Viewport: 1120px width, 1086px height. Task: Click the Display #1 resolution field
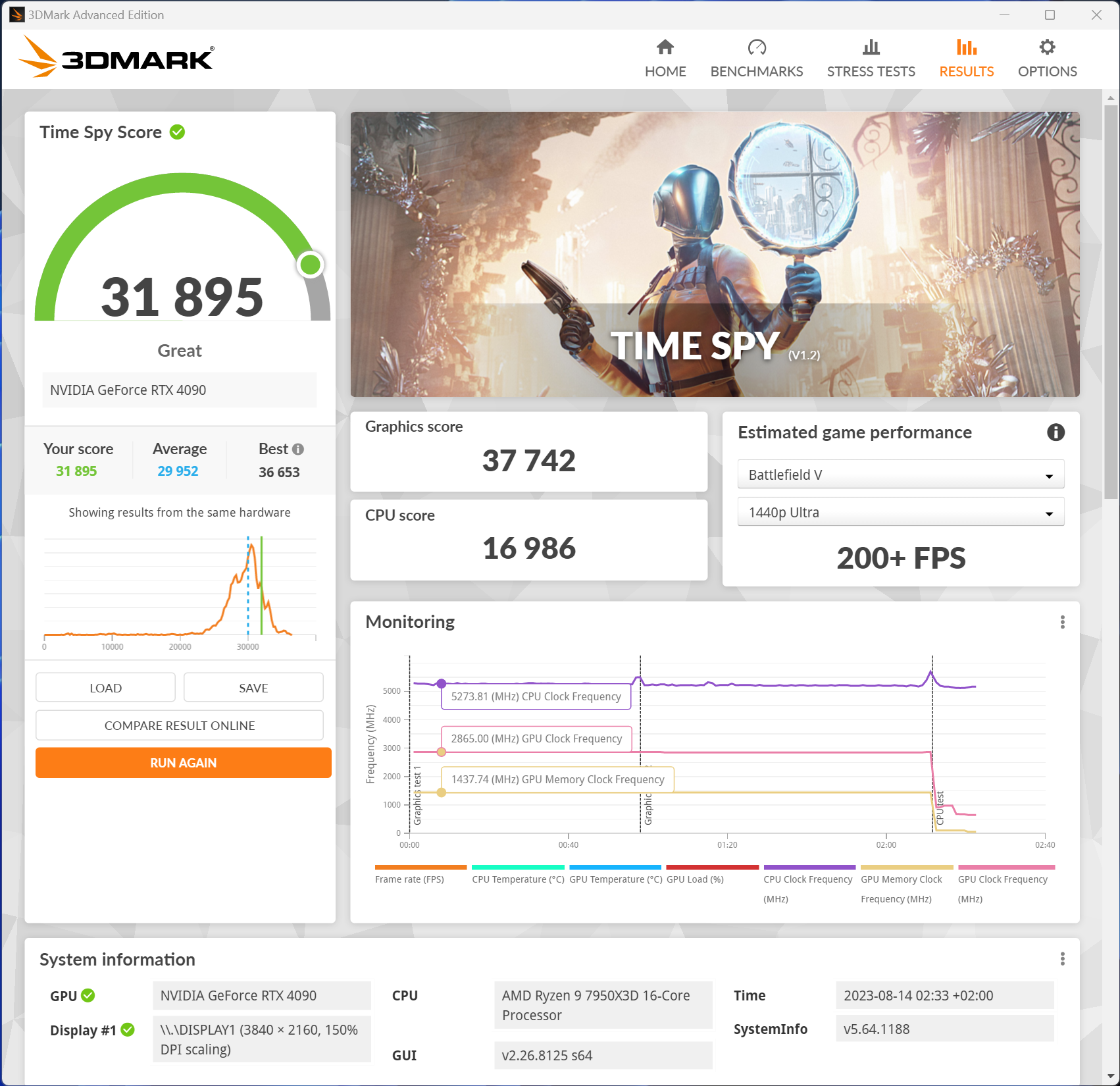point(261,1039)
